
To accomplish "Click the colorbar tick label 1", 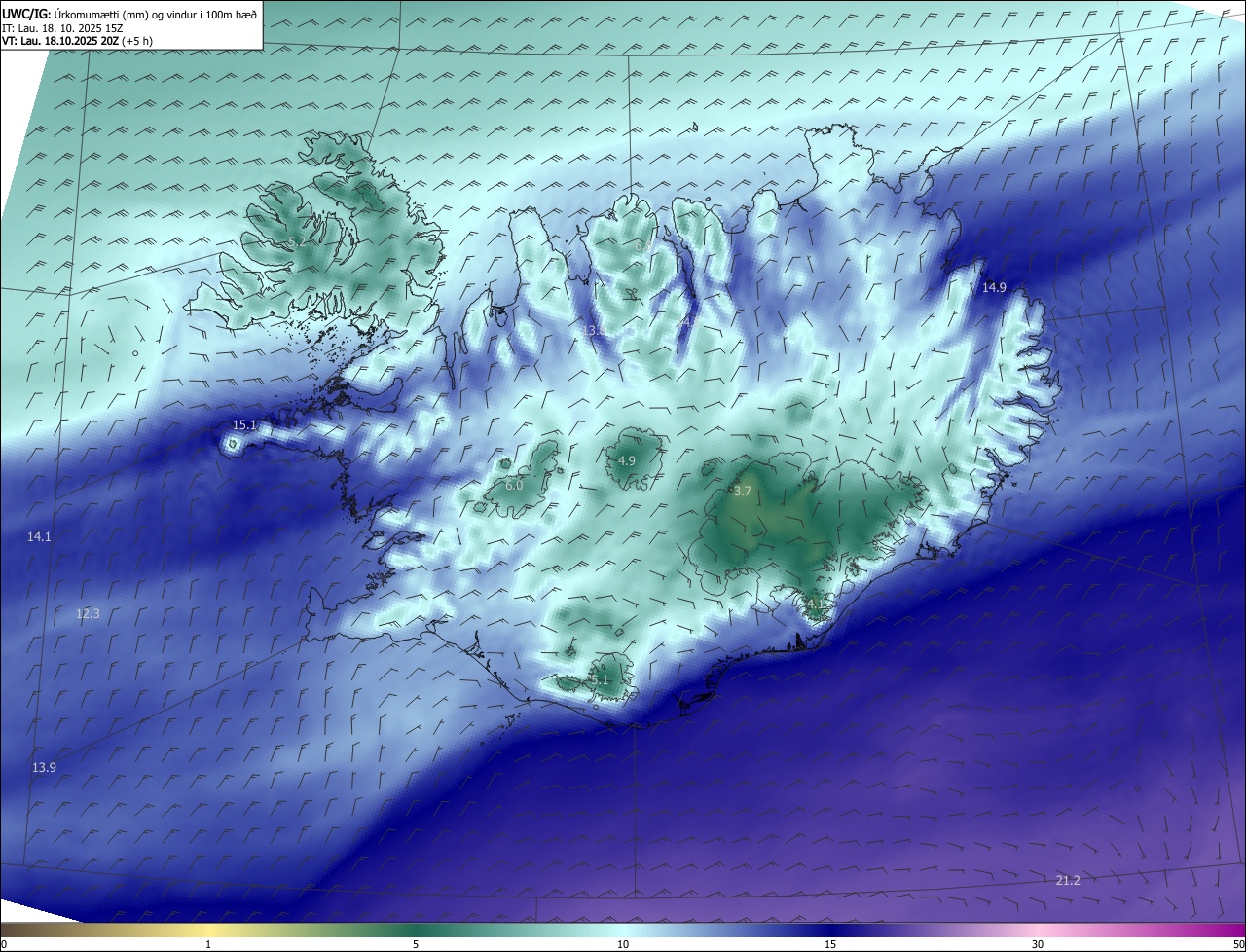I will coord(208,944).
